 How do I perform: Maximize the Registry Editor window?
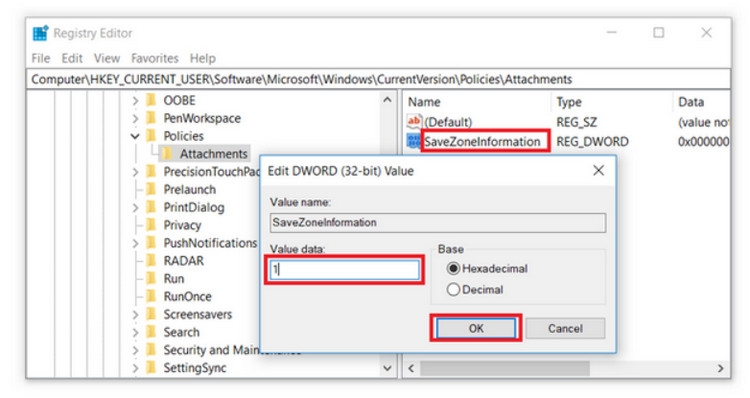click(x=659, y=33)
